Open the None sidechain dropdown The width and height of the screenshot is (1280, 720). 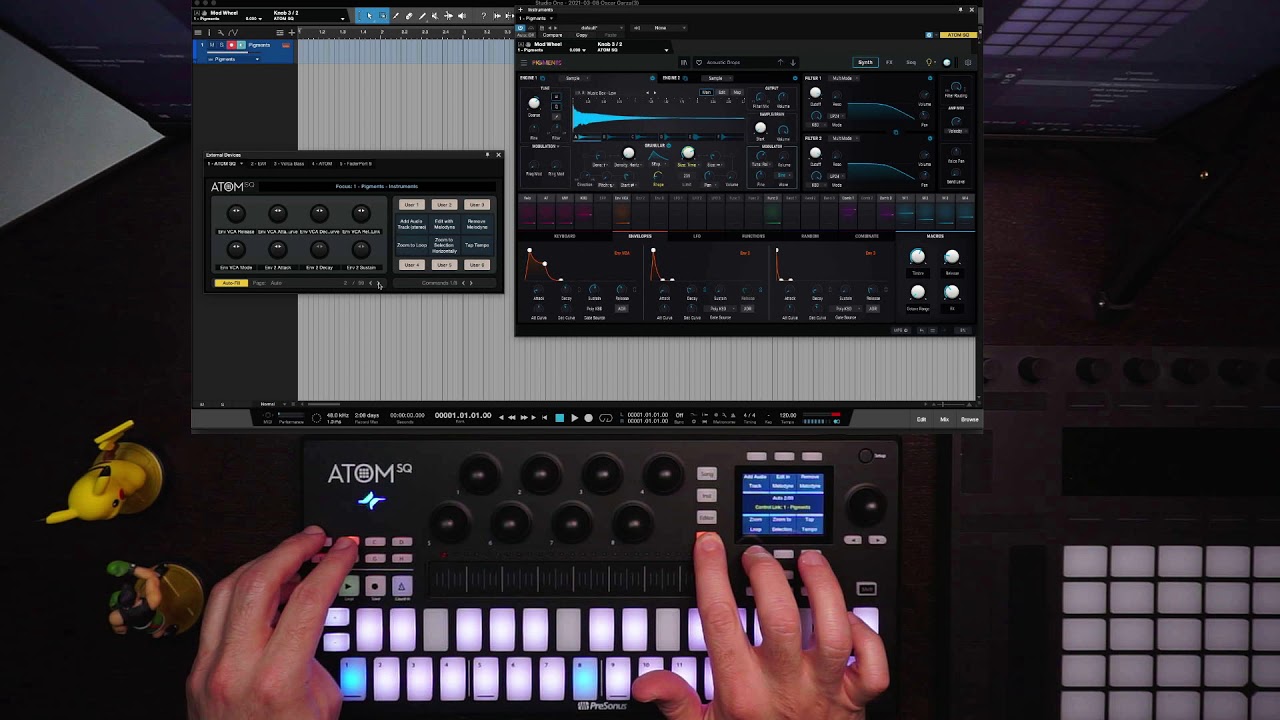tap(659, 28)
